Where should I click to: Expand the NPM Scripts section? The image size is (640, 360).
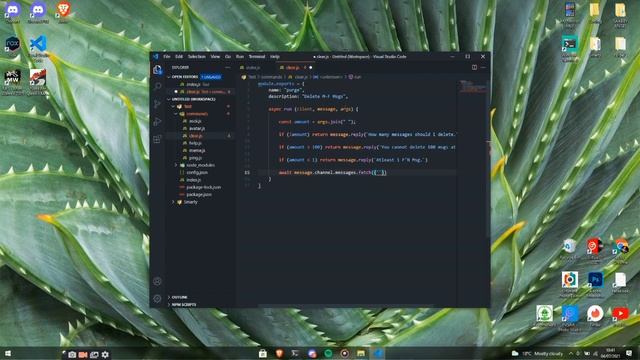[x=184, y=304]
